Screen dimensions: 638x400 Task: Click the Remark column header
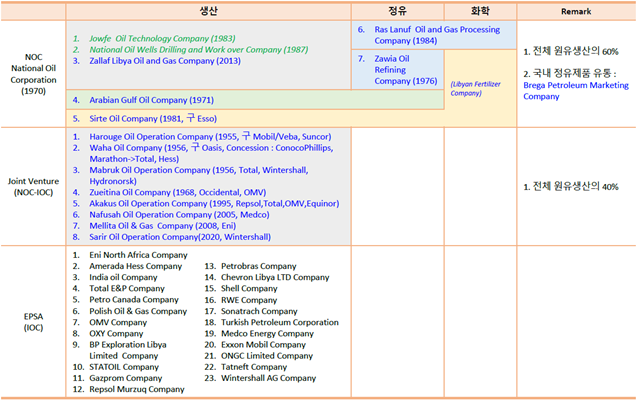576,11
